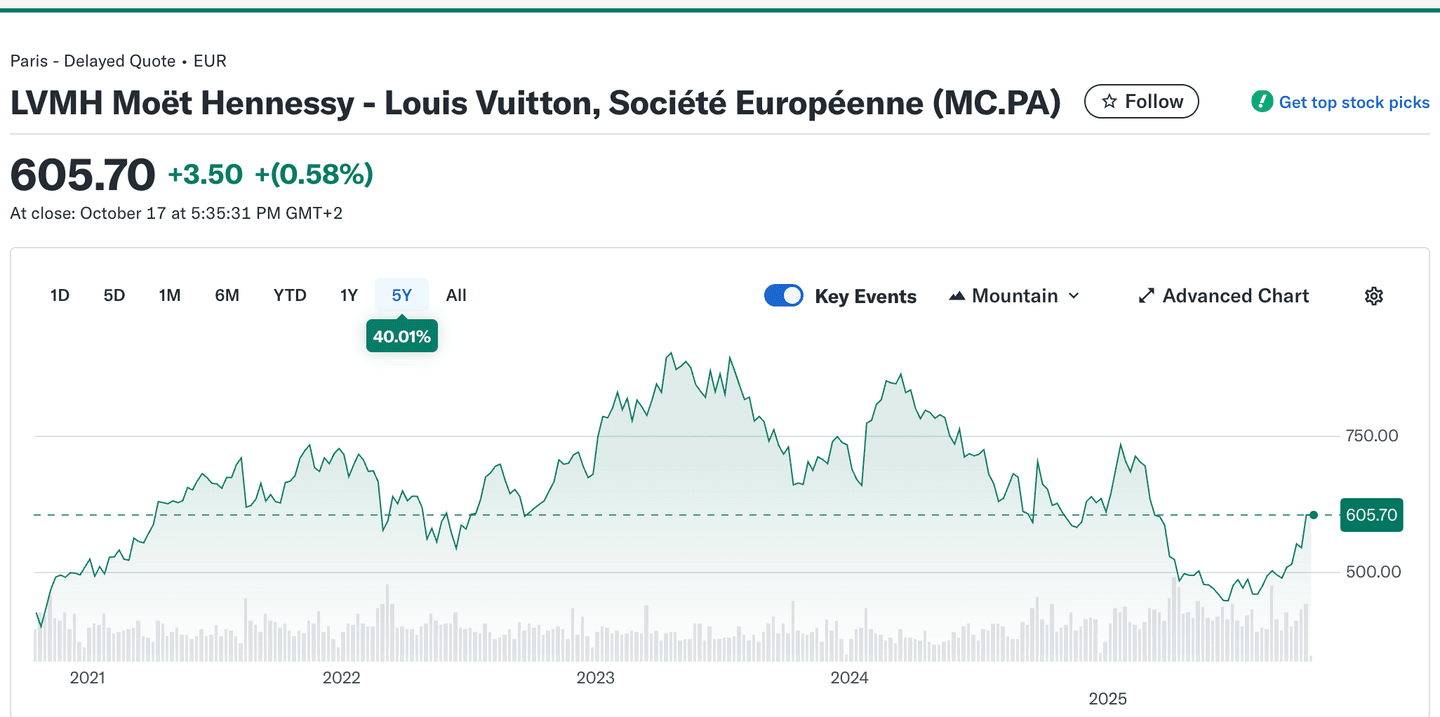Choose the 6M time range
Screen dimensions: 1440x717
pos(227,295)
